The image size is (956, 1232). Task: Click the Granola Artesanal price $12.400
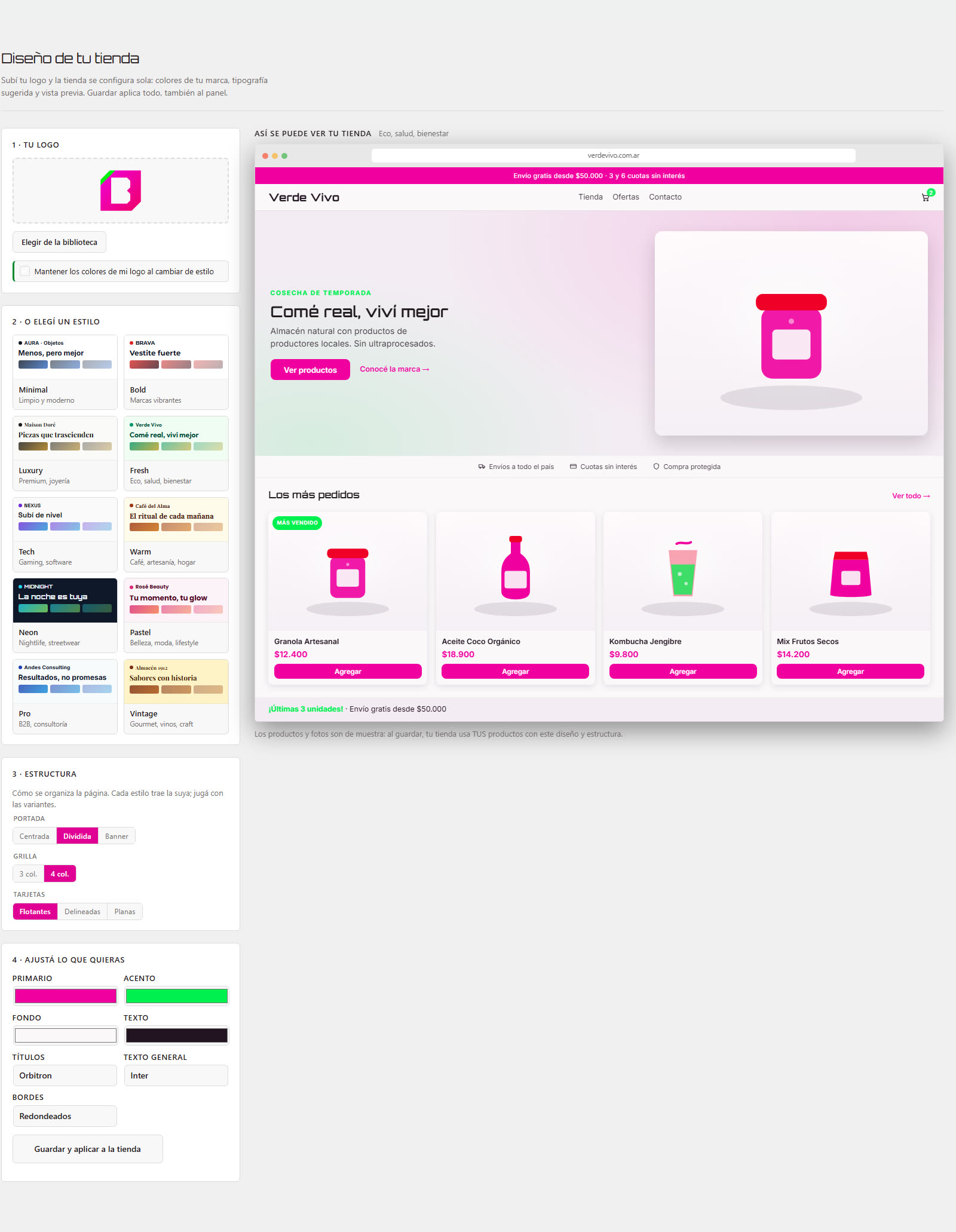point(291,654)
